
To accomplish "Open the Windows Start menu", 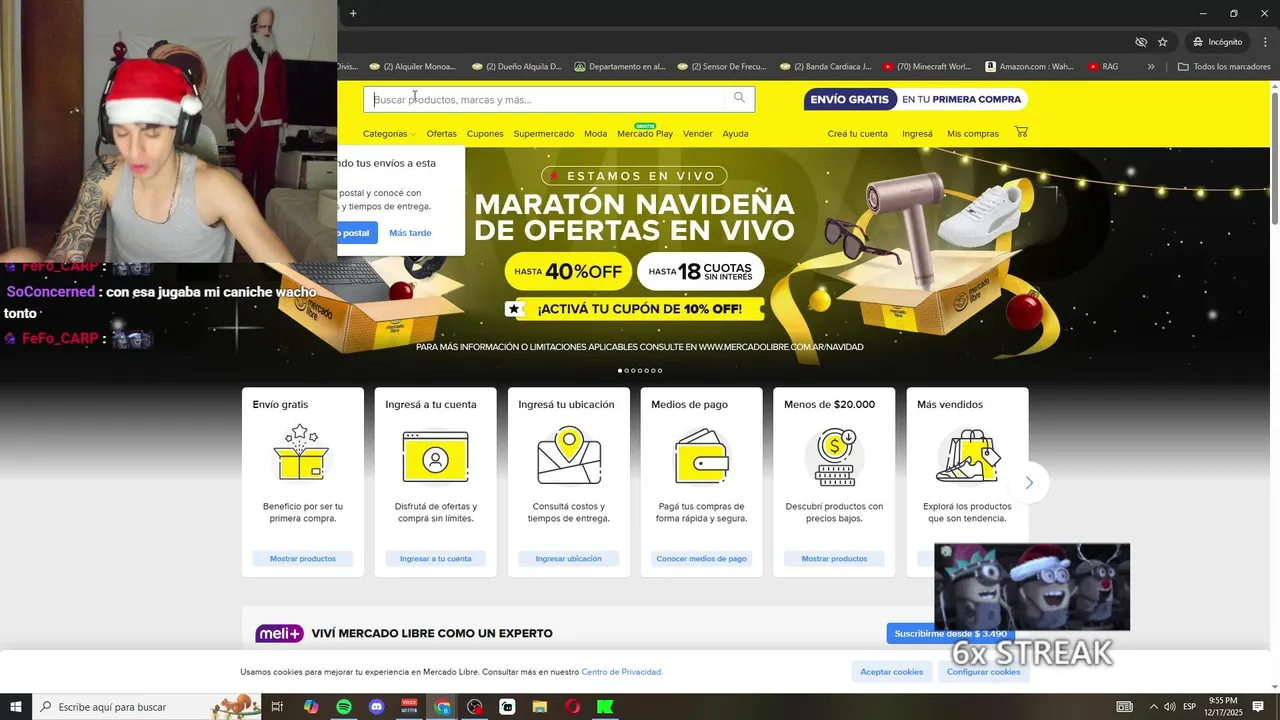I will pos(16,707).
